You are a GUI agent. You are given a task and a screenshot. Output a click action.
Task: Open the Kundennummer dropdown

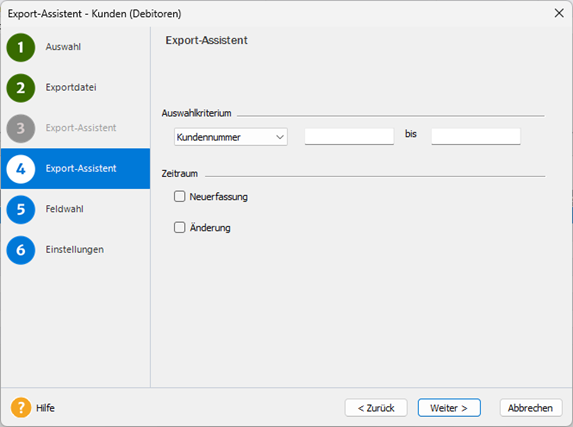coord(231,137)
